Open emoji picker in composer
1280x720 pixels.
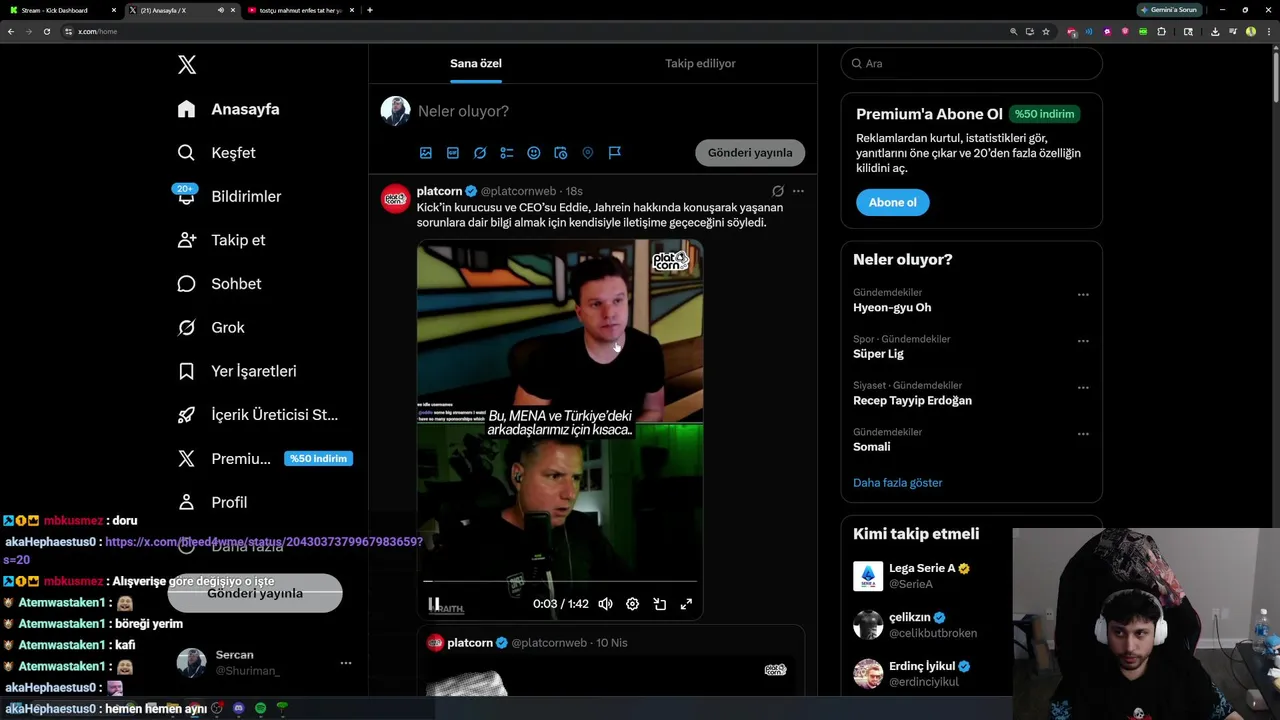(534, 153)
